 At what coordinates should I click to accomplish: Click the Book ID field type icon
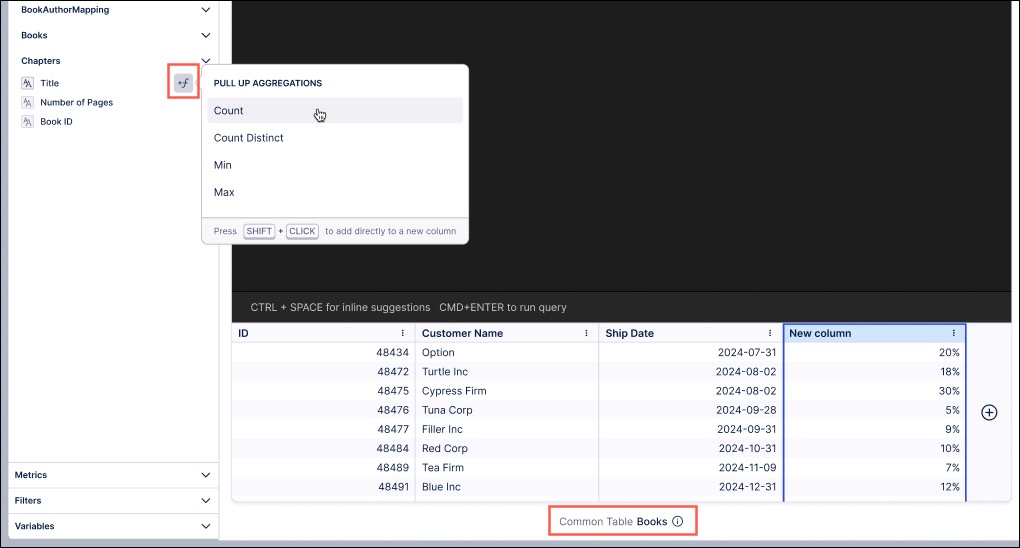pyautogui.click(x=27, y=122)
